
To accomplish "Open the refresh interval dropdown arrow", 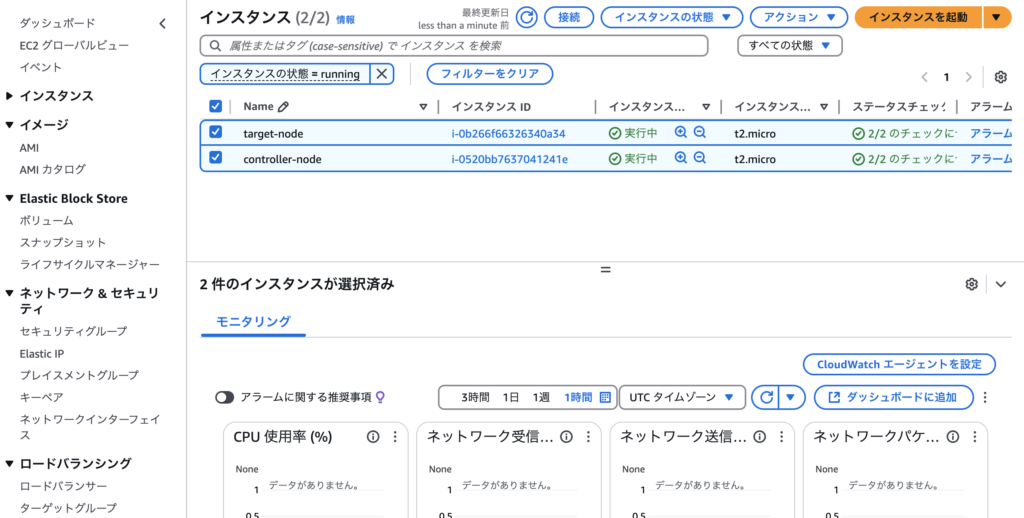I will (x=791, y=397).
